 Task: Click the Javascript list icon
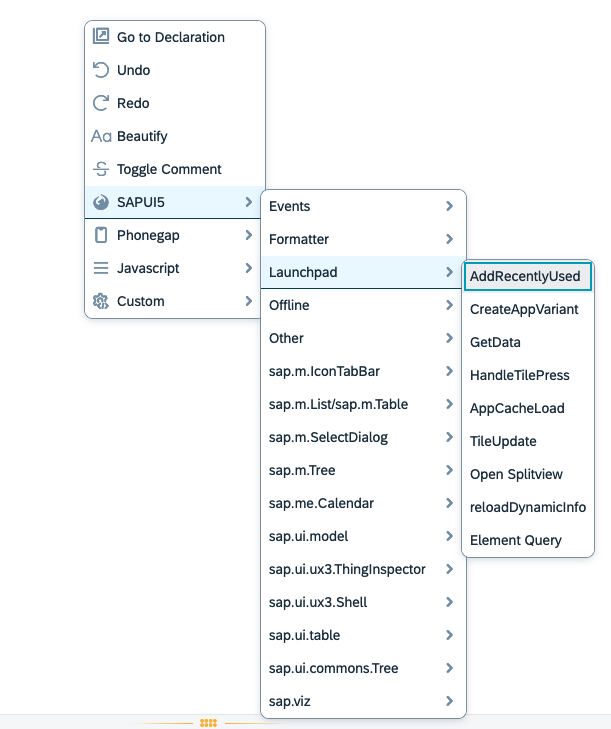point(101,268)
